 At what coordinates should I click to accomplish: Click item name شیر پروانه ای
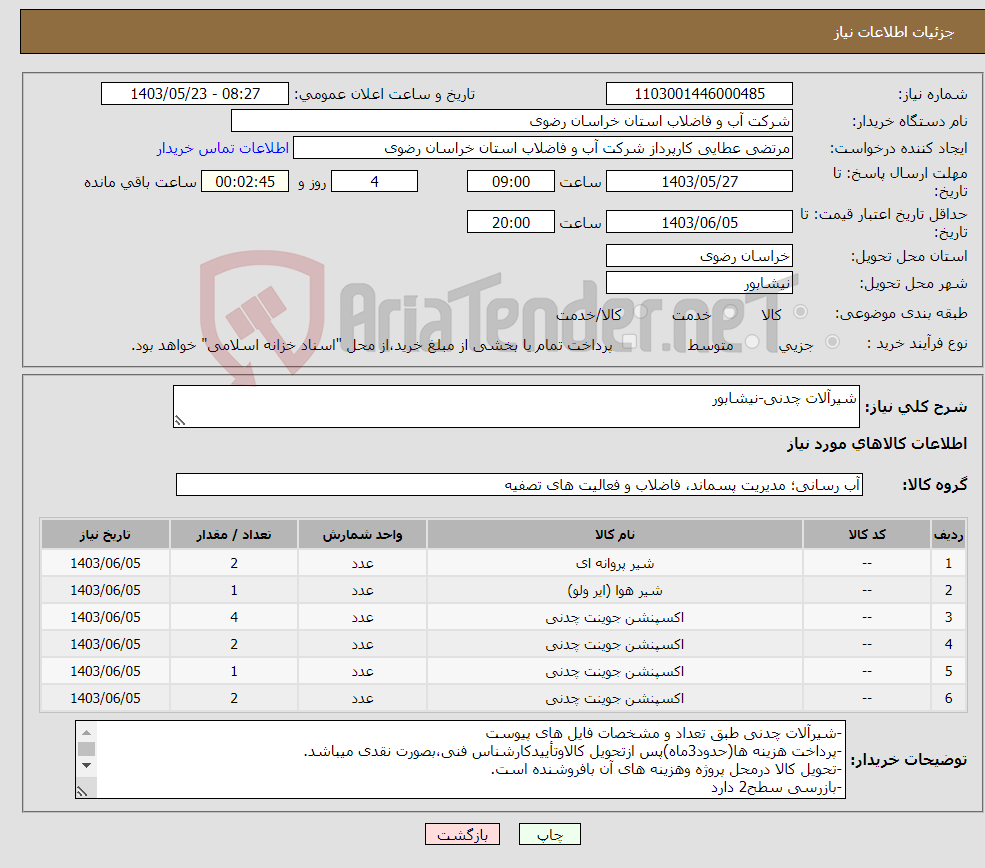pos(615,563)
